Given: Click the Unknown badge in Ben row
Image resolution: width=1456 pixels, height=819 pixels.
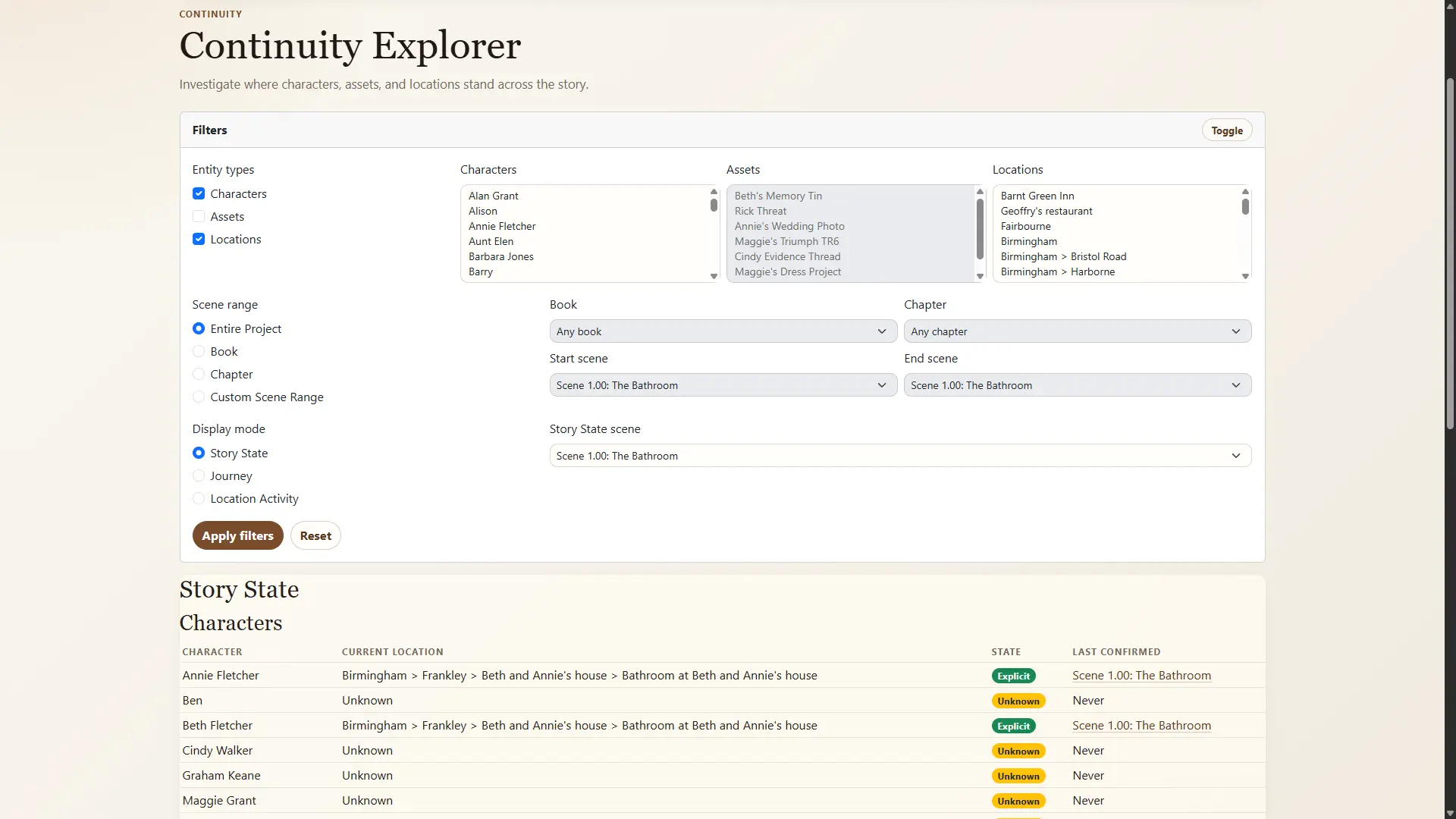Looking at the screenshot, I should coord(1018,701).
